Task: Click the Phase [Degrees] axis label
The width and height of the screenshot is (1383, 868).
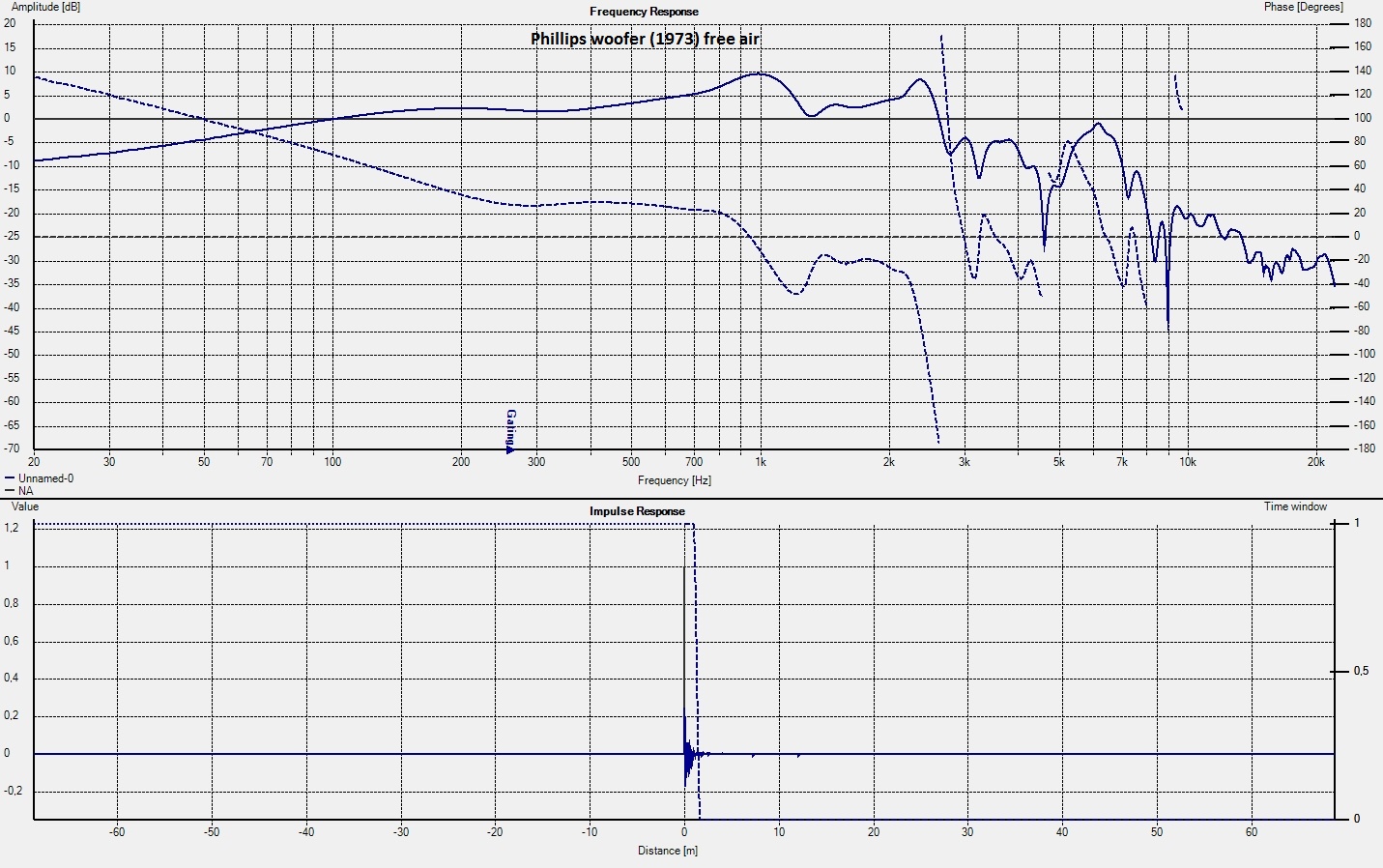Action: [x=1303, y=7]
